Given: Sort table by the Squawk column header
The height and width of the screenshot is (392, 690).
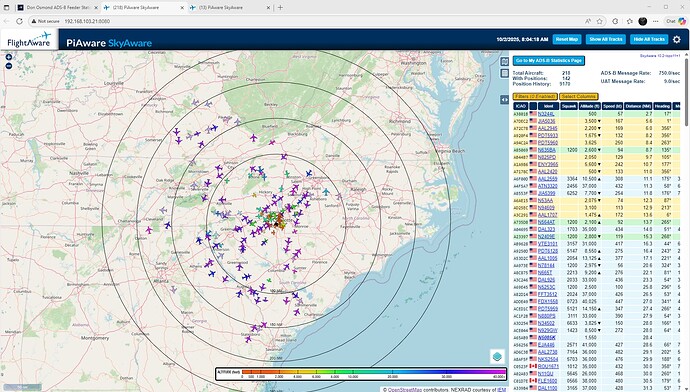Looking at the screenshot, I should coord(569,106).
